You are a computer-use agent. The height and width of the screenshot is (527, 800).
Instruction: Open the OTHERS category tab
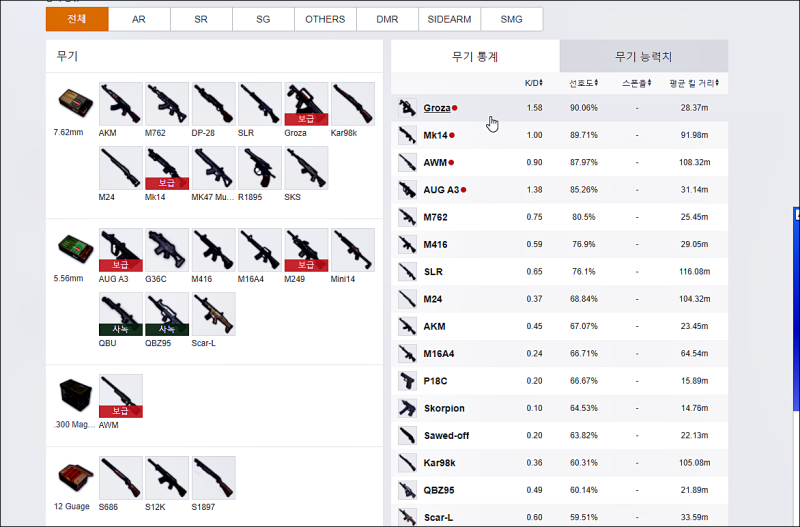click(x=325, y=19)
